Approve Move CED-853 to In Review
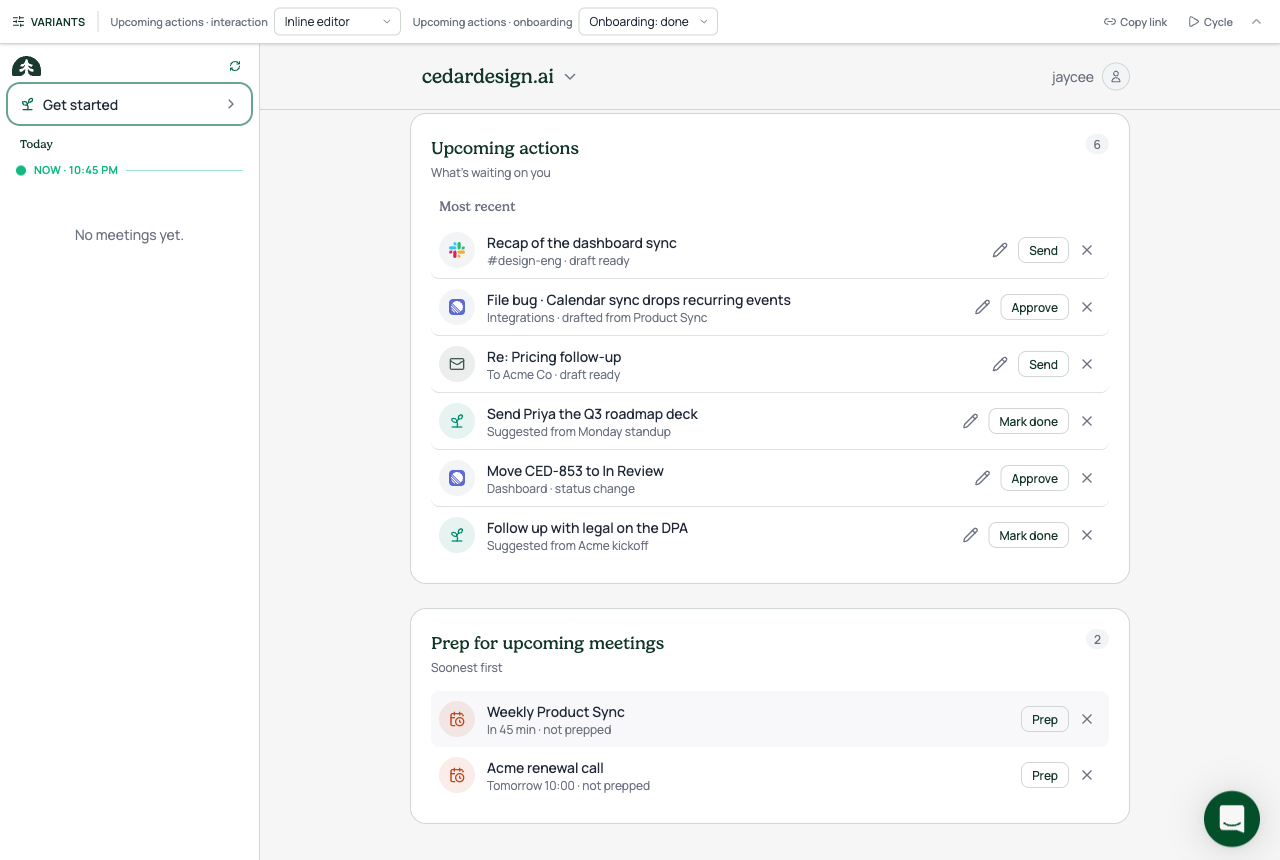The height and width of the screenshot is (860, 1280). coord(1034,478)
